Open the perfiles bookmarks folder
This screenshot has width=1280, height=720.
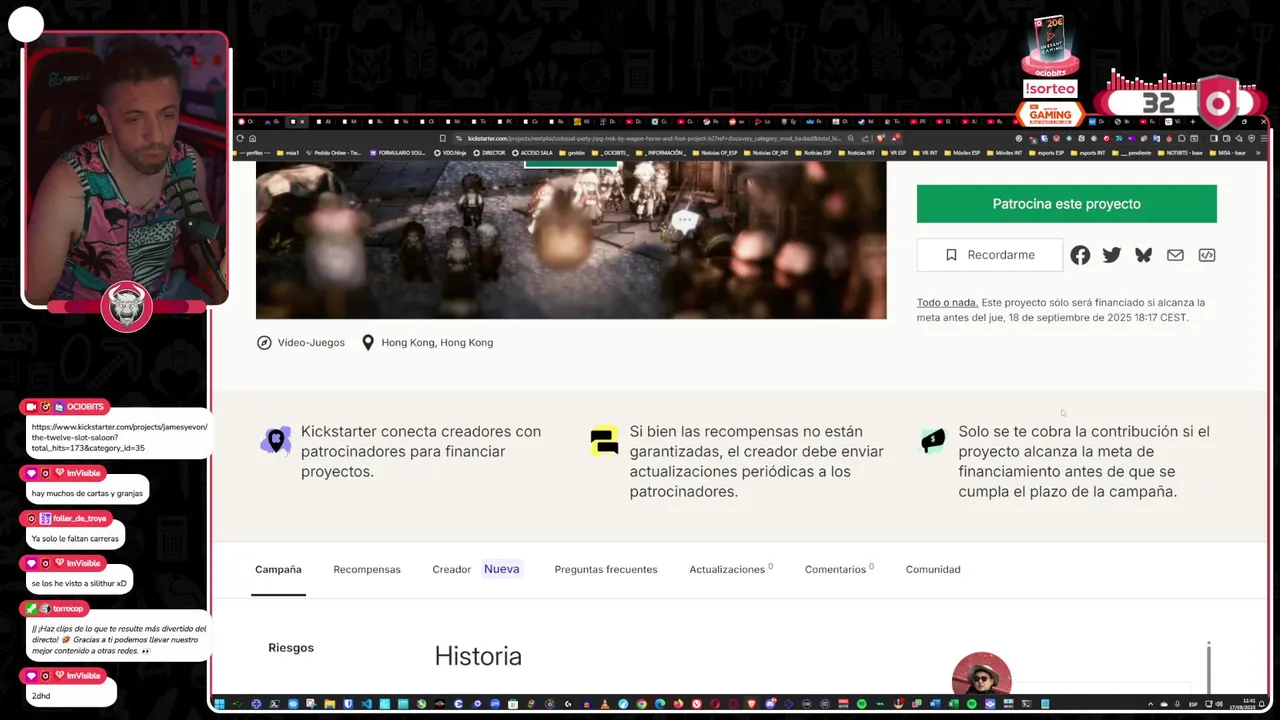point(254,153)
